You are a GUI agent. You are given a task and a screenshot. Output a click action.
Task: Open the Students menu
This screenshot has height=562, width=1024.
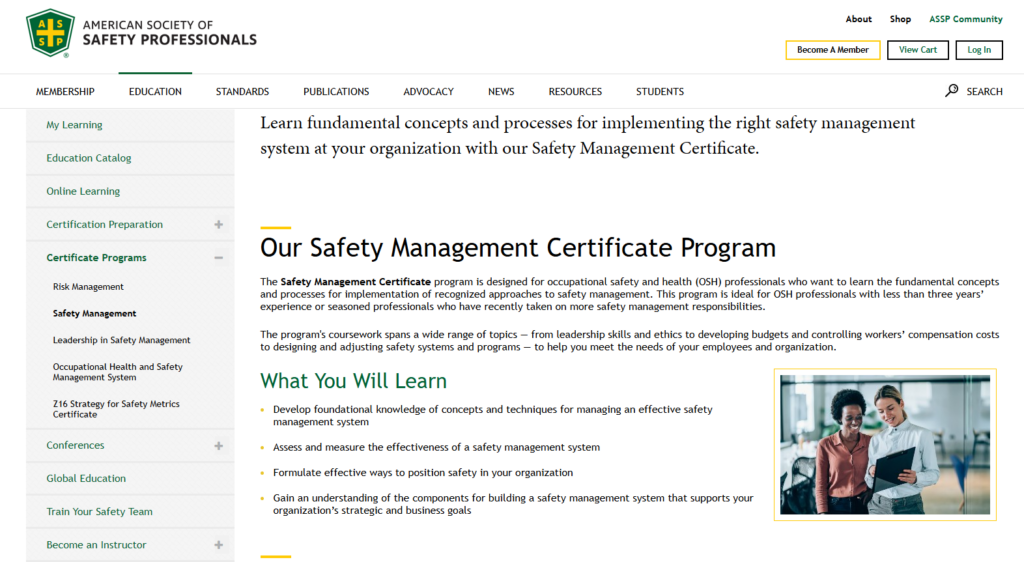point(660,91)
